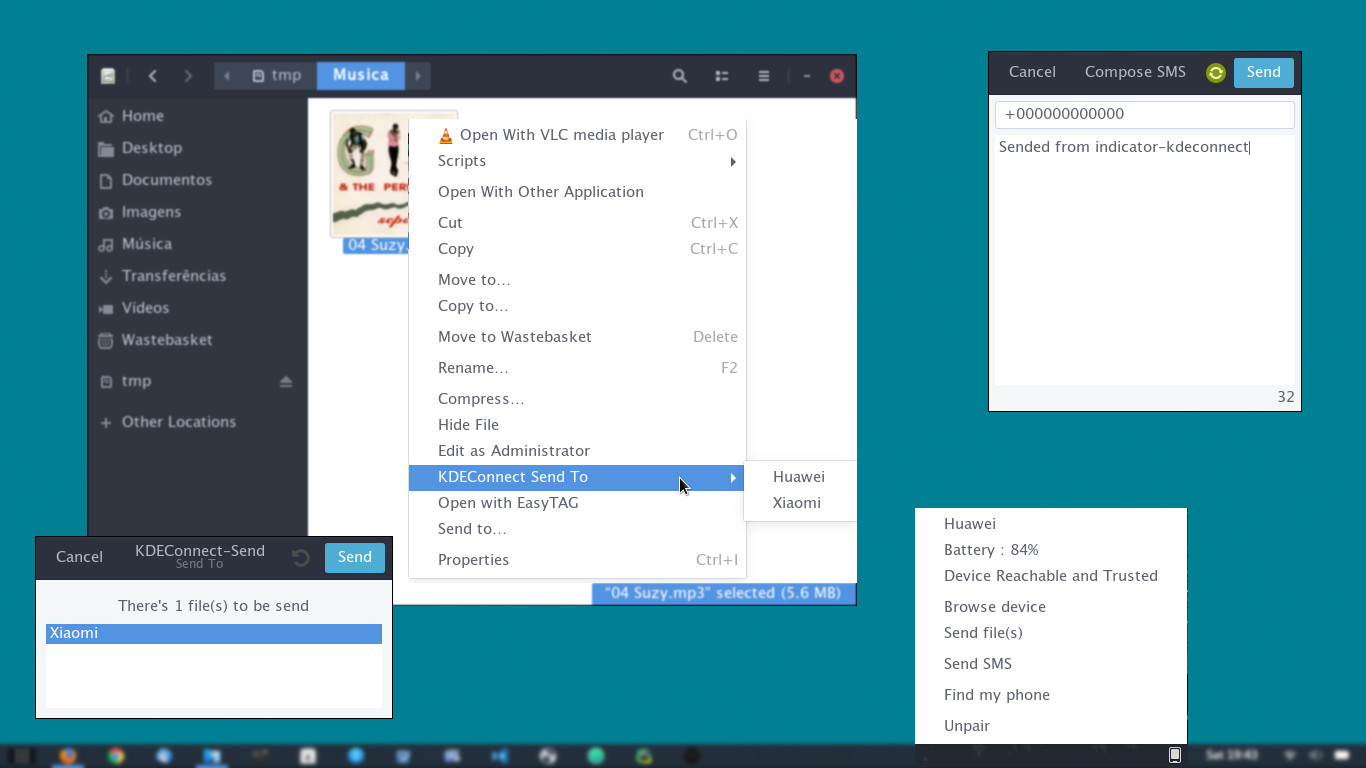The width and height of the screenshot is (1366, 768).
Task: Select Xiaomi in the Send To submenu
Action: (x=795, y=503)
